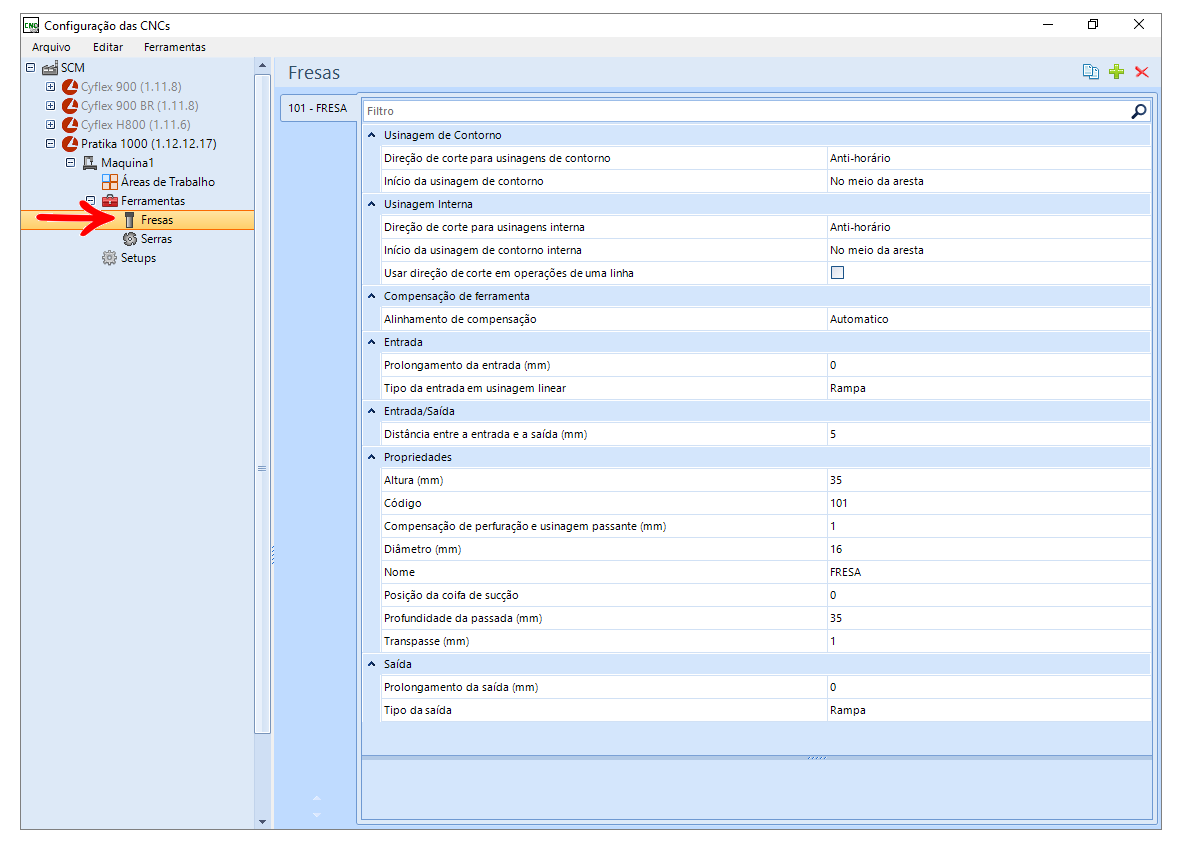
Task: Expand the Cyflex 900 BR node
Action: pyautogui.click(x=50, y=106)
